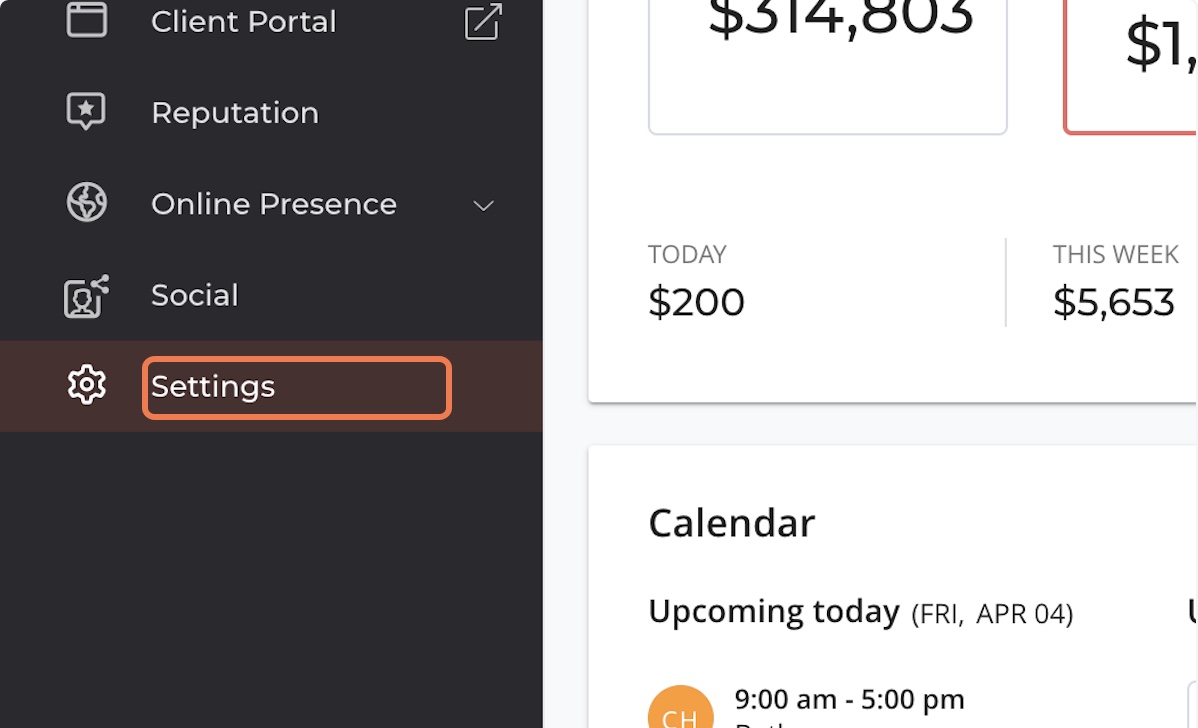Screen dimensions: 1198x728
Task: Open the 9:00 am - 5:00 pm appointment
Action: pyautogui.click(x=849, y=699)
